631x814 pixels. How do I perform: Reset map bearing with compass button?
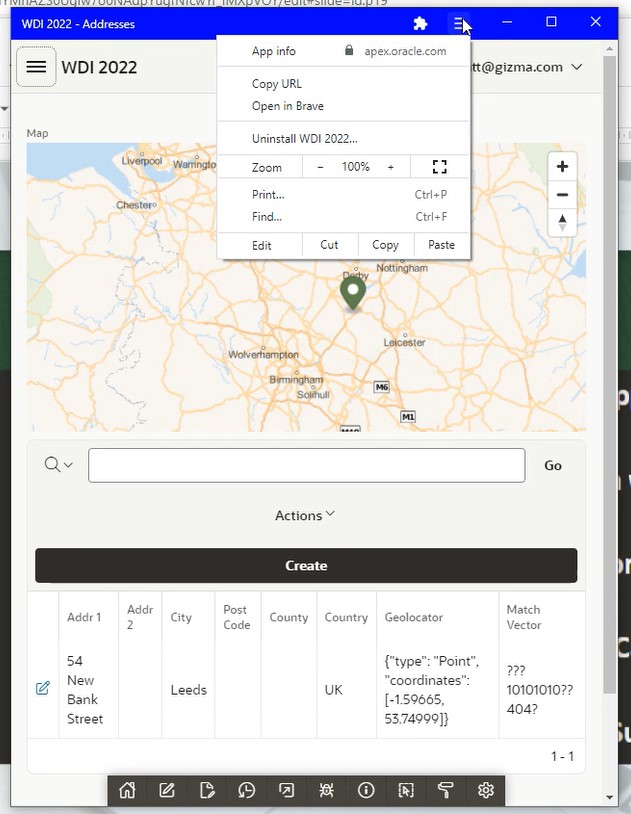pos(562,223)
